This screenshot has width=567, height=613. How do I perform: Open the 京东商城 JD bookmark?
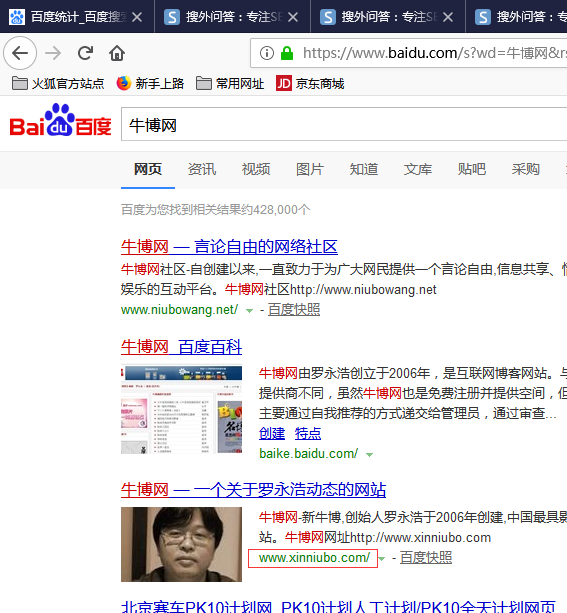(310, 83)
